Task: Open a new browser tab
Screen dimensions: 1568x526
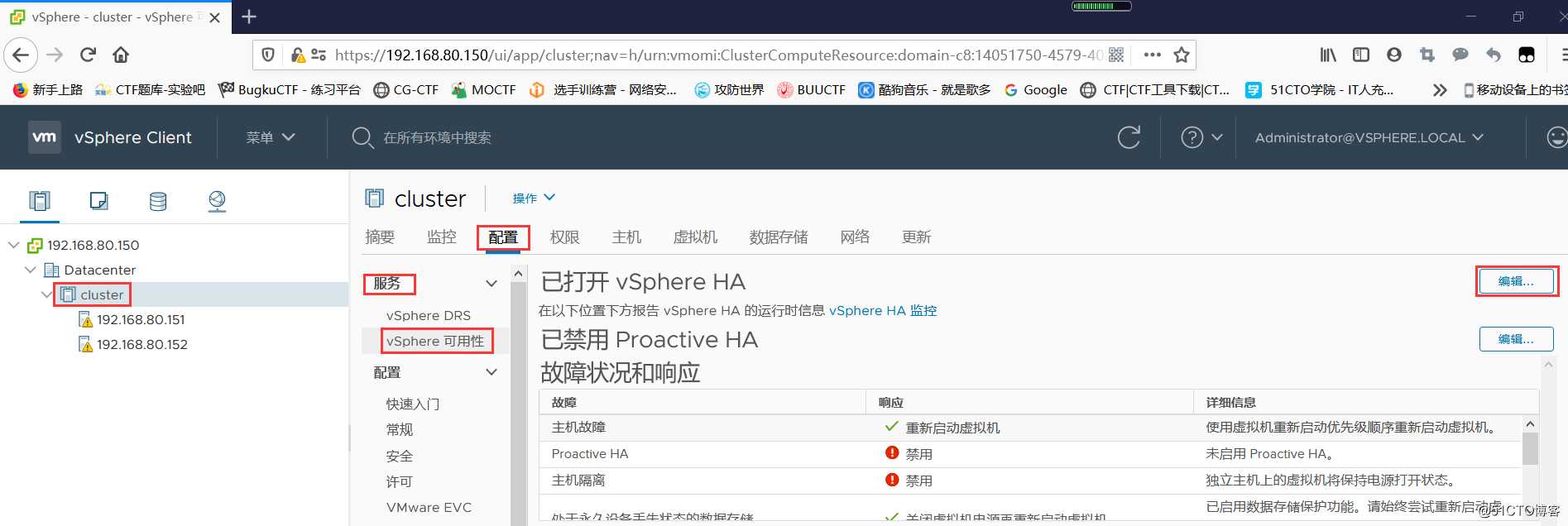Action: coord(249,17)
